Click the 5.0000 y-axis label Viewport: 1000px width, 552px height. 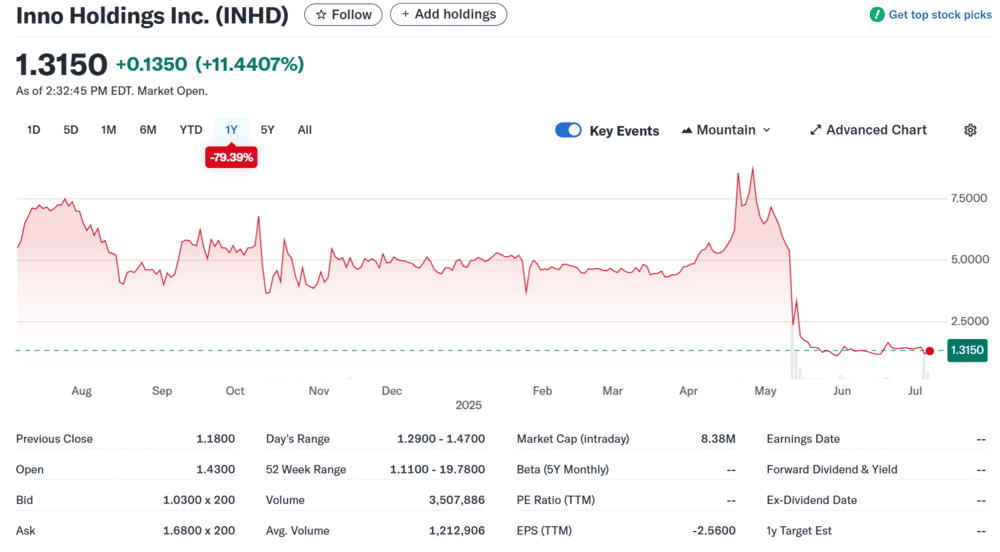[969, 260]
